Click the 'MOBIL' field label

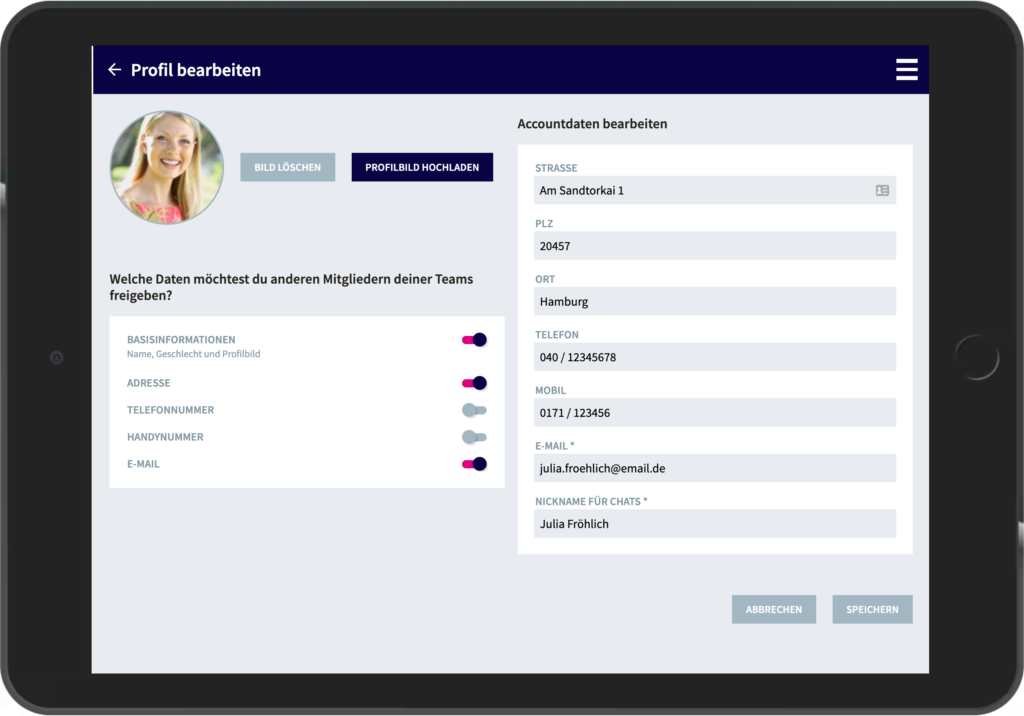click(x=551, y=391)
